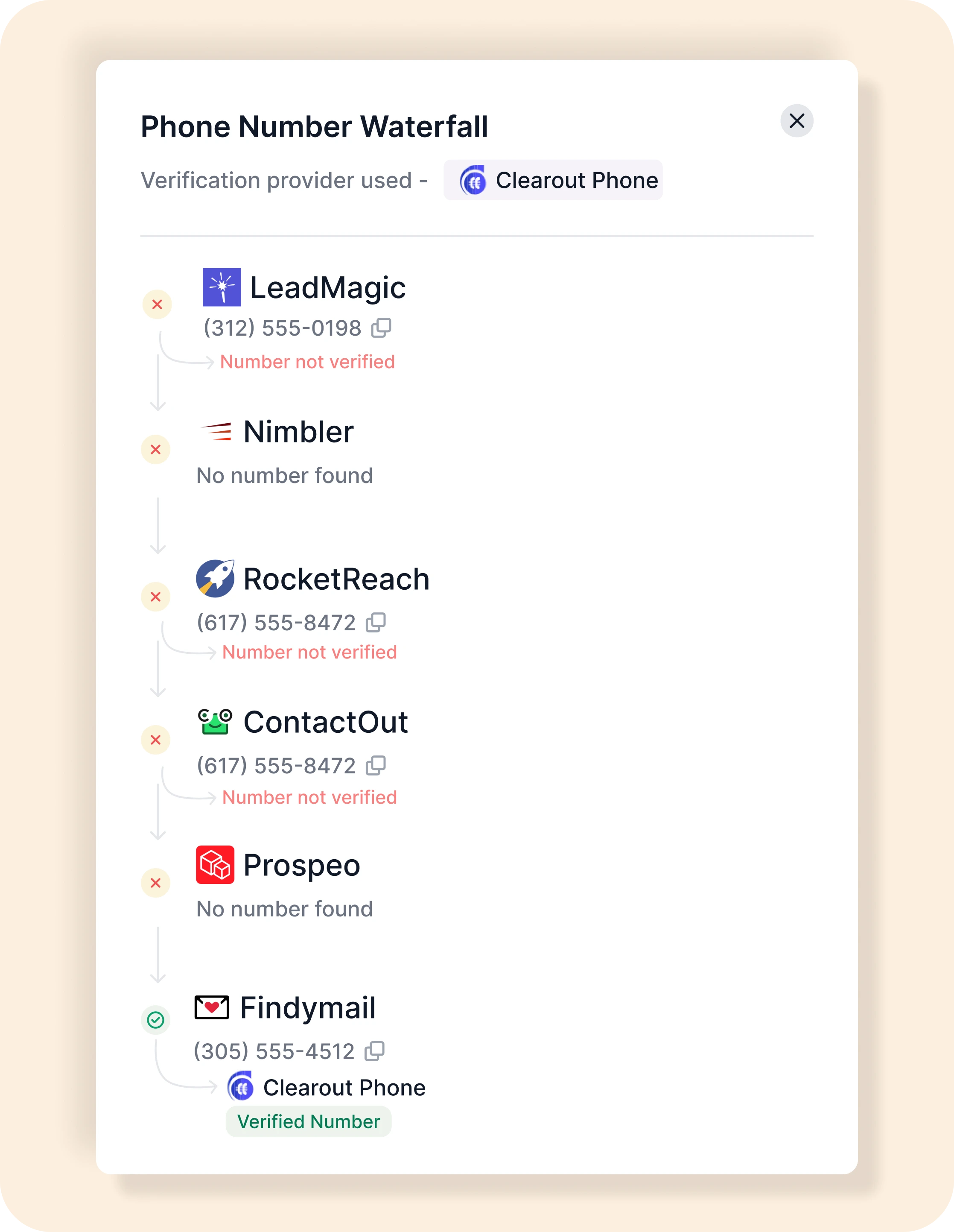
Task: Click the Clearout Phone label under Findymail
Action: [x=344, y=1088]
